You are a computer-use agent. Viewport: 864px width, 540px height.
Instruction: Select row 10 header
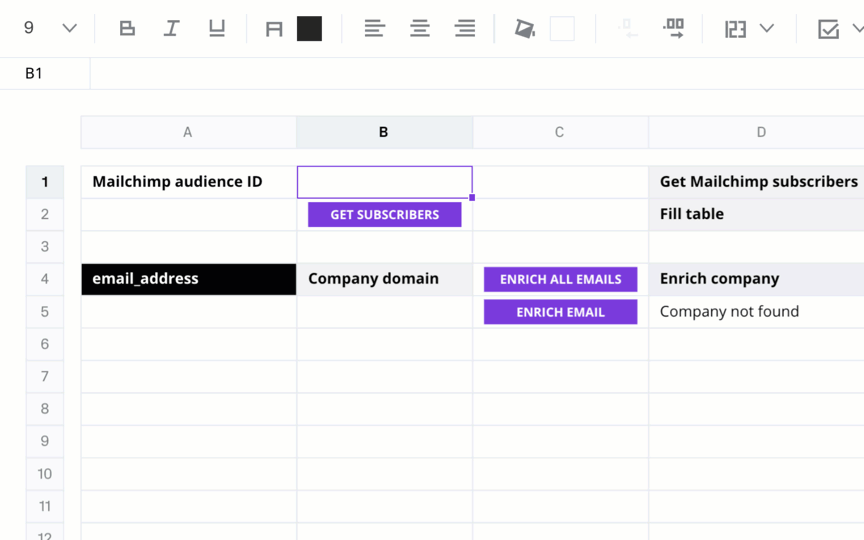coord(45,474)
